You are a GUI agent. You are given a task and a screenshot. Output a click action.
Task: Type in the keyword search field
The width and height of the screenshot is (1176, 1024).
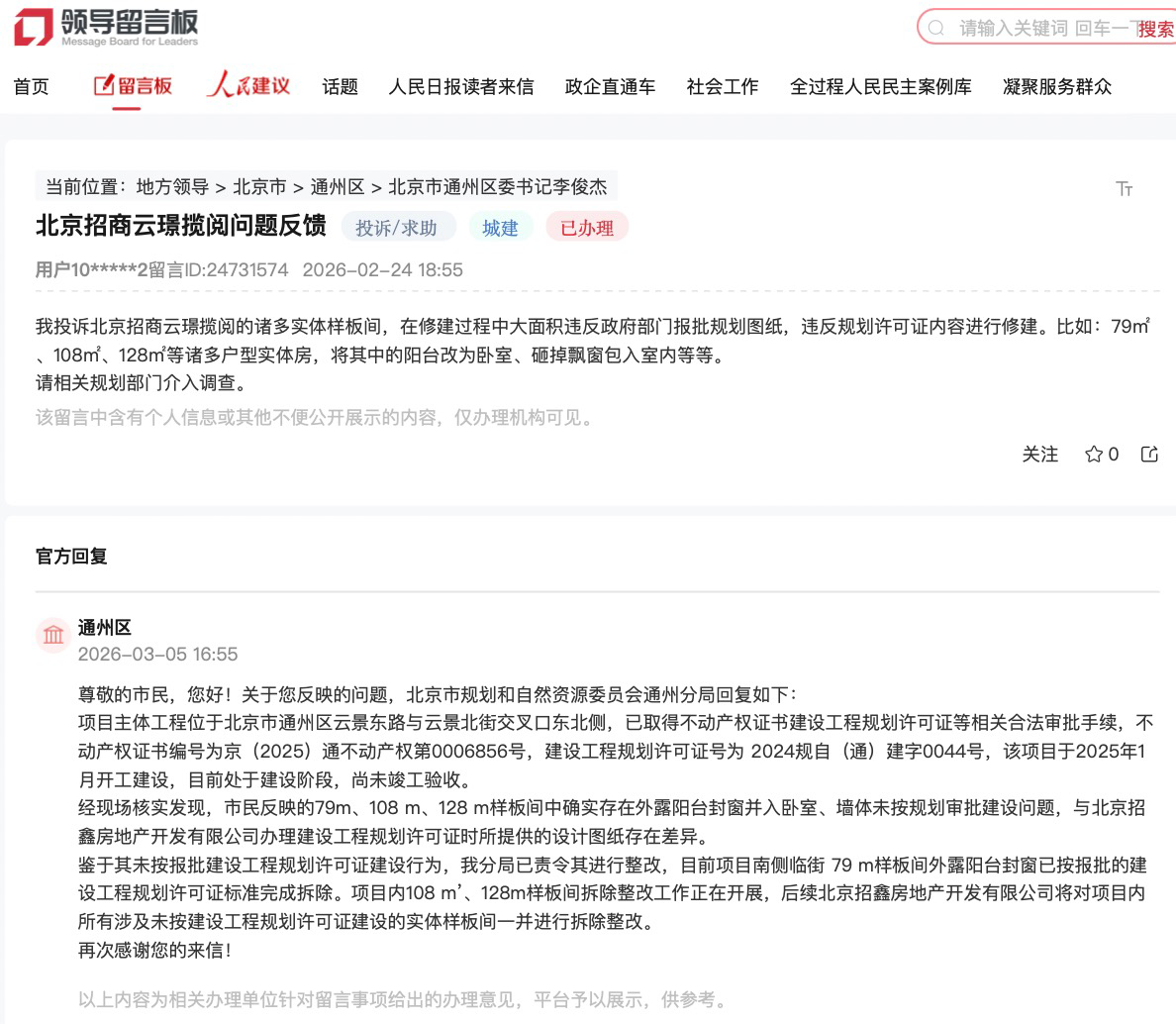(1039, 28)
